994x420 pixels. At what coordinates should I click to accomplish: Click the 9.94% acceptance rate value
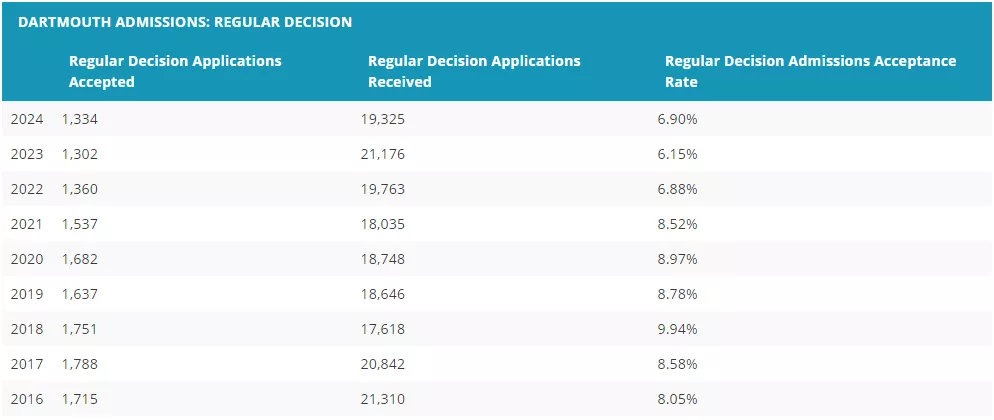point(677,329)
